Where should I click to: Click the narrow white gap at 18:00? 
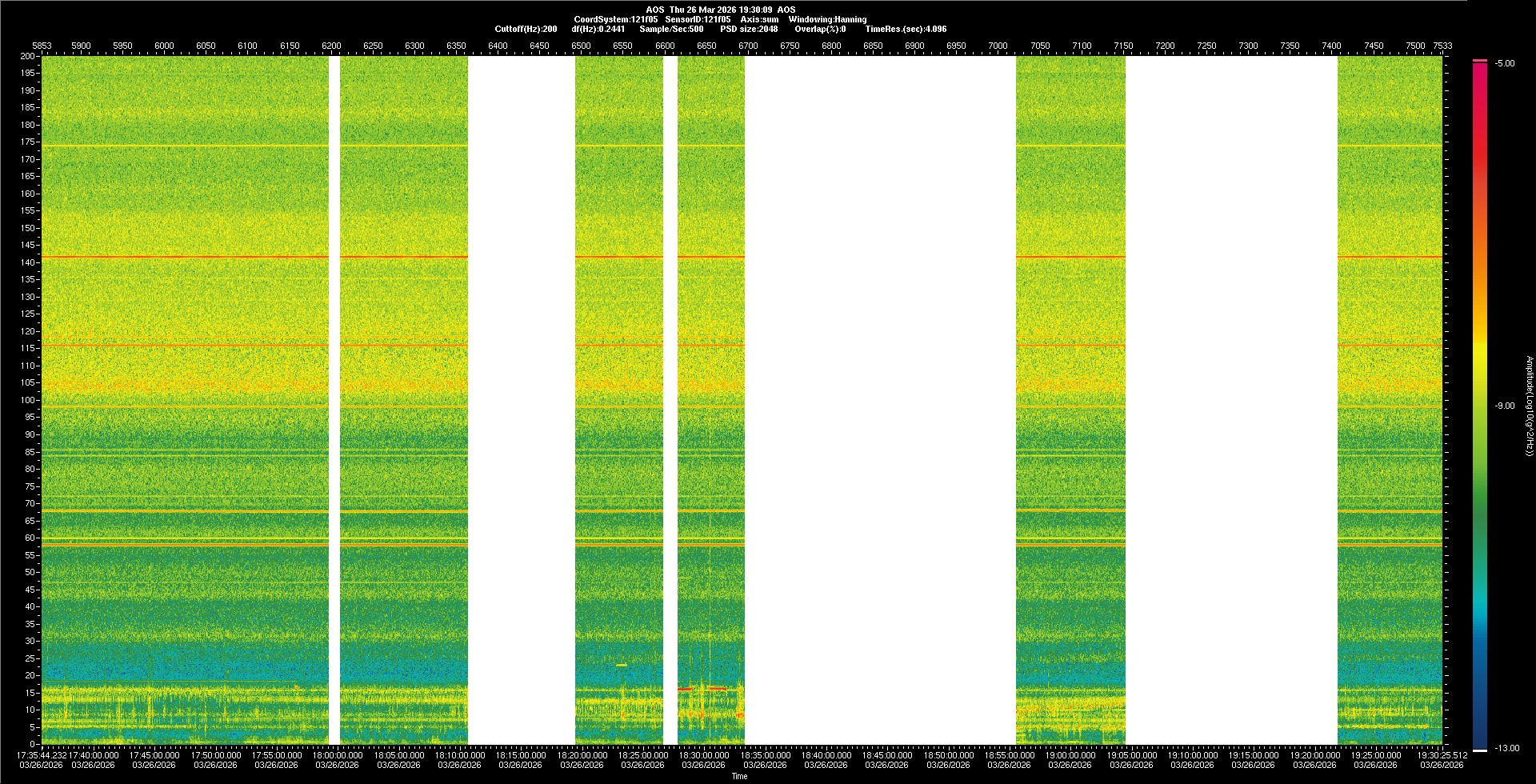pos(334,400)
